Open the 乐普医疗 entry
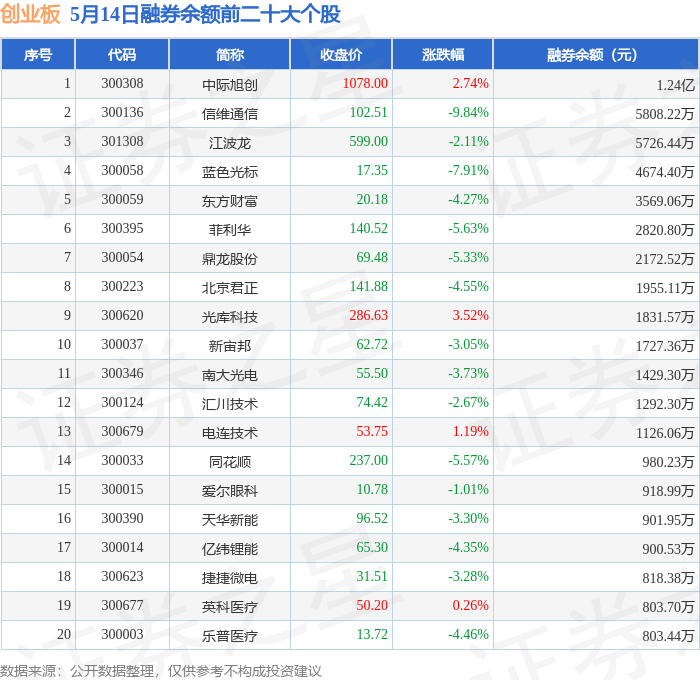Viewport: 700px width, 680px height. [x=229, y=635]
